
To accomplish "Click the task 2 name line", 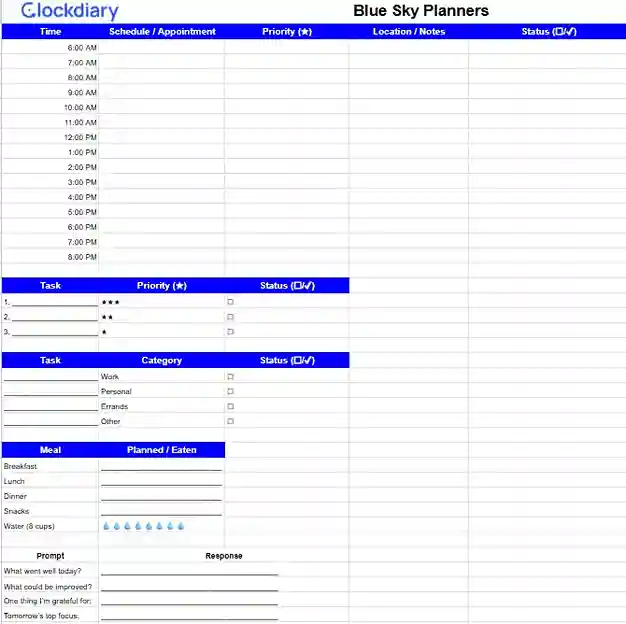I will pyautogui.click(x=55, y=320).
